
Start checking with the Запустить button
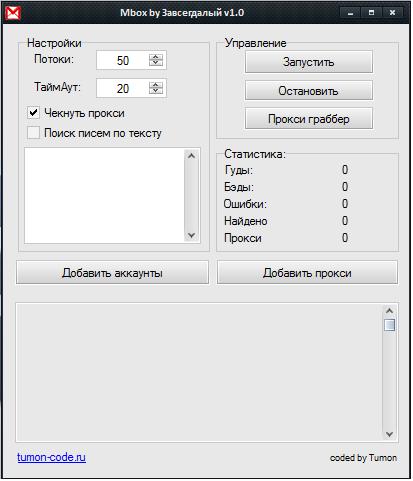tap(309, 62)
